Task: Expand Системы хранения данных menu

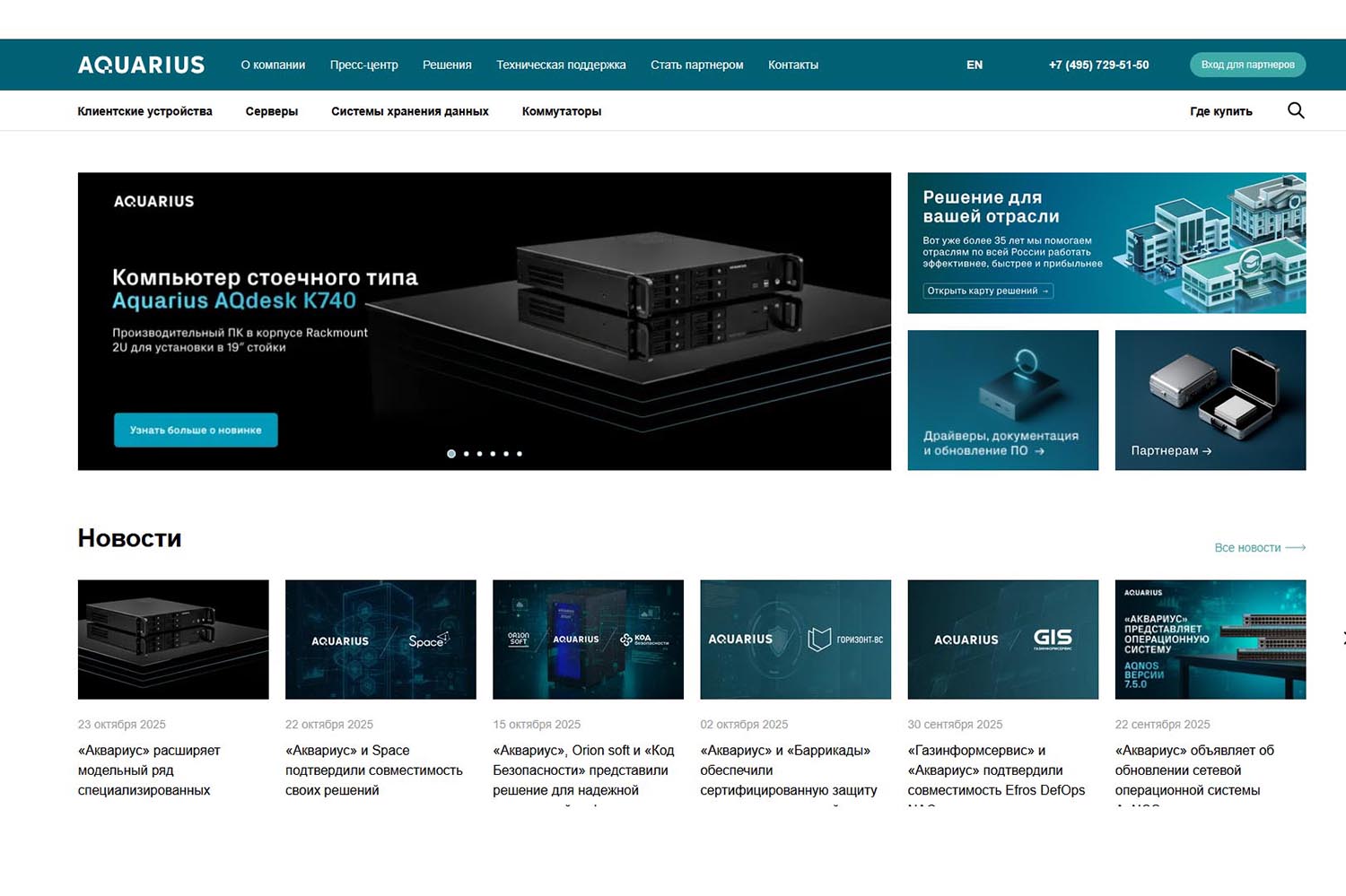Action: click(x=409, y=111)
